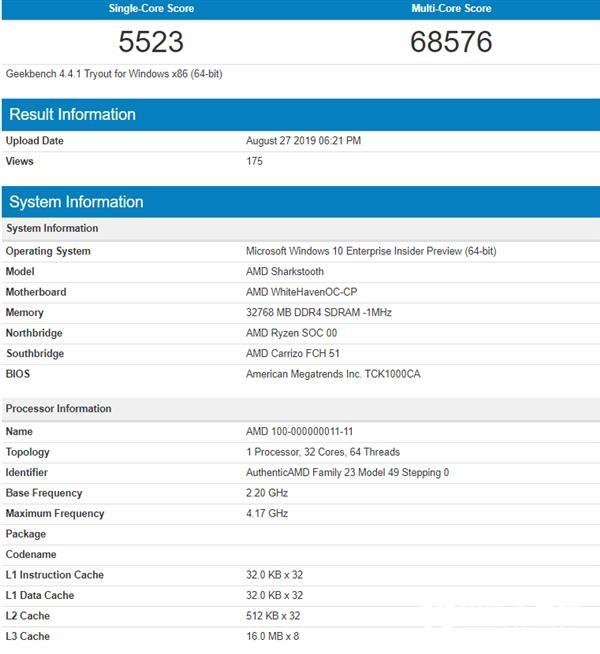Click the Southbridge label
This screenshot has height=654, width=600.
click(35, 353)
